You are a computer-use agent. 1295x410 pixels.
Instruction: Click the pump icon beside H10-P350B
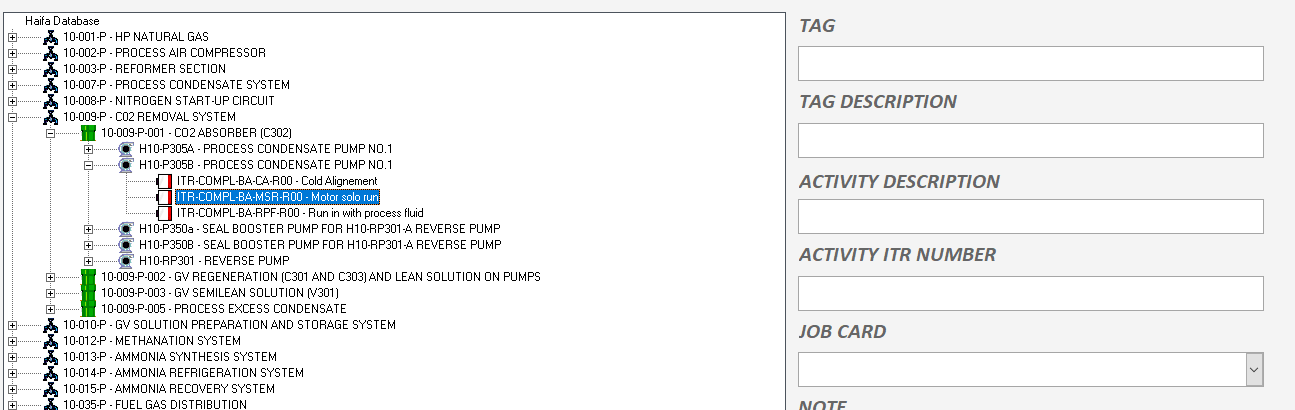126,245
